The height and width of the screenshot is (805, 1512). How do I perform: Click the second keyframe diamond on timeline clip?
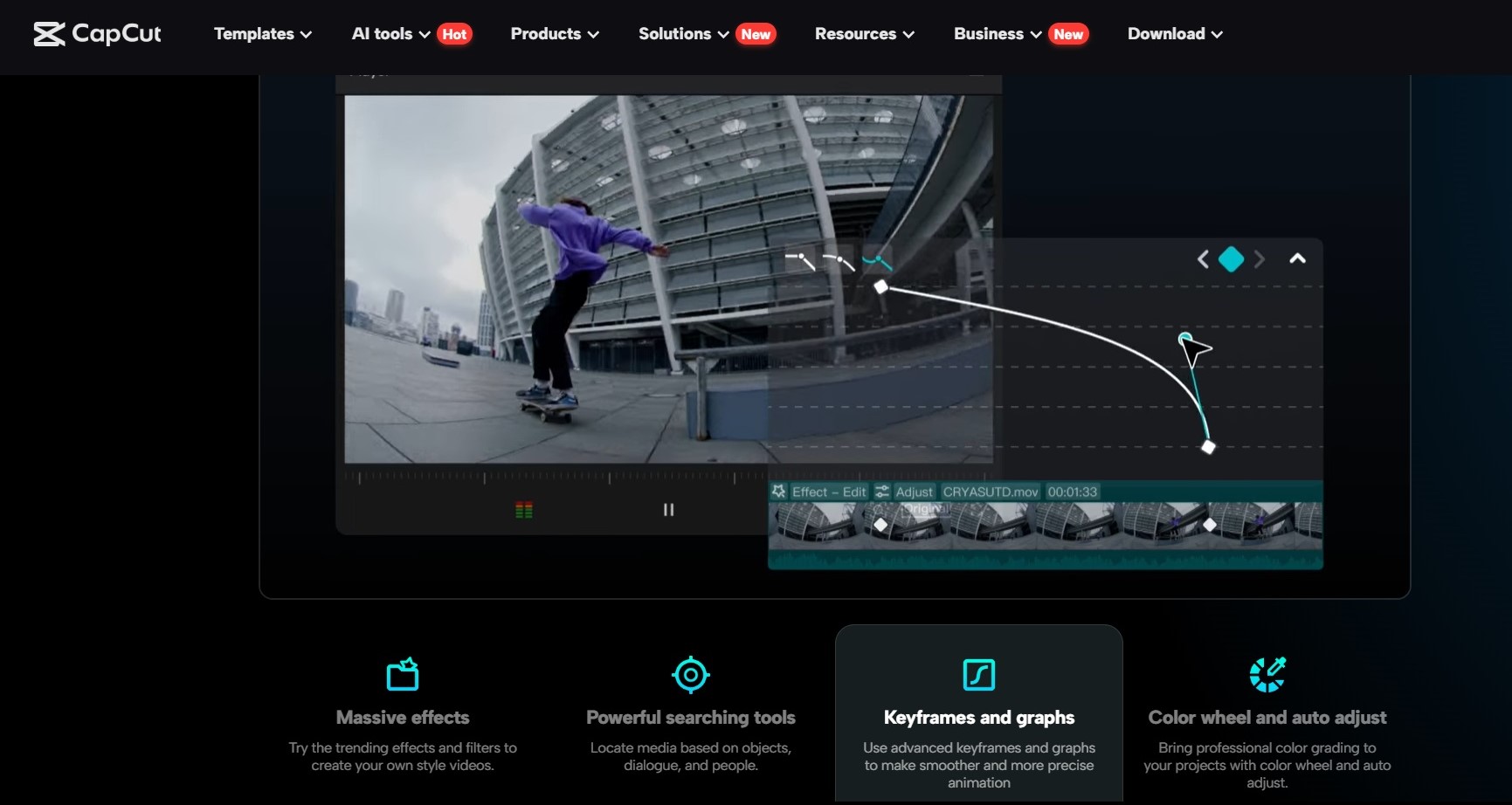[1209, 525]
